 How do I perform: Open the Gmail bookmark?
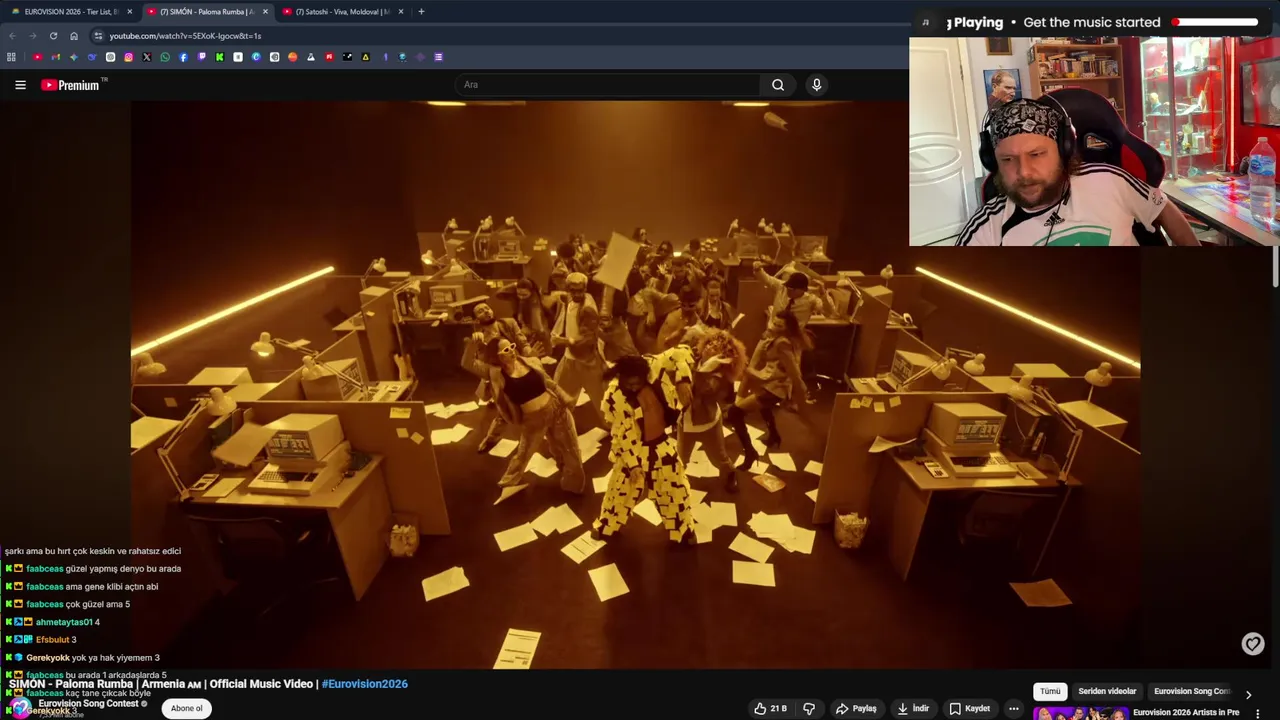point(55,57)
